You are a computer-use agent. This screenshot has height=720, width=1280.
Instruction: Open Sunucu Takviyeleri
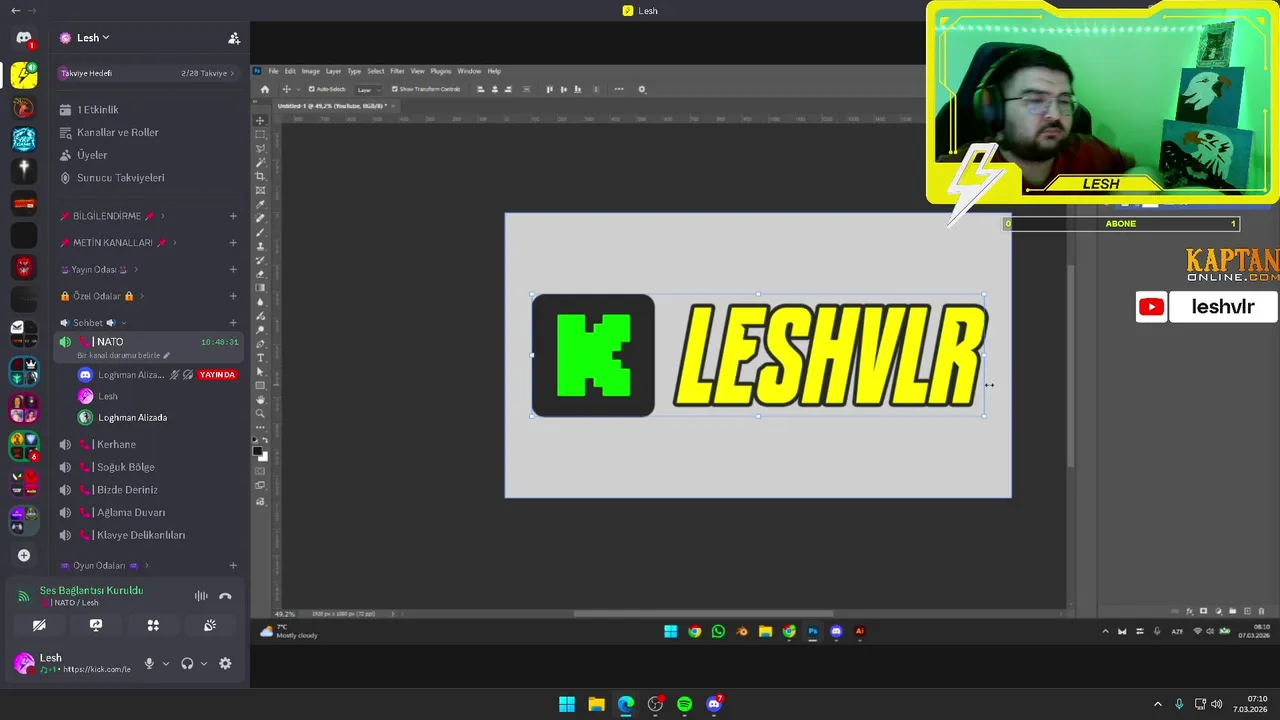coord(121,178)
